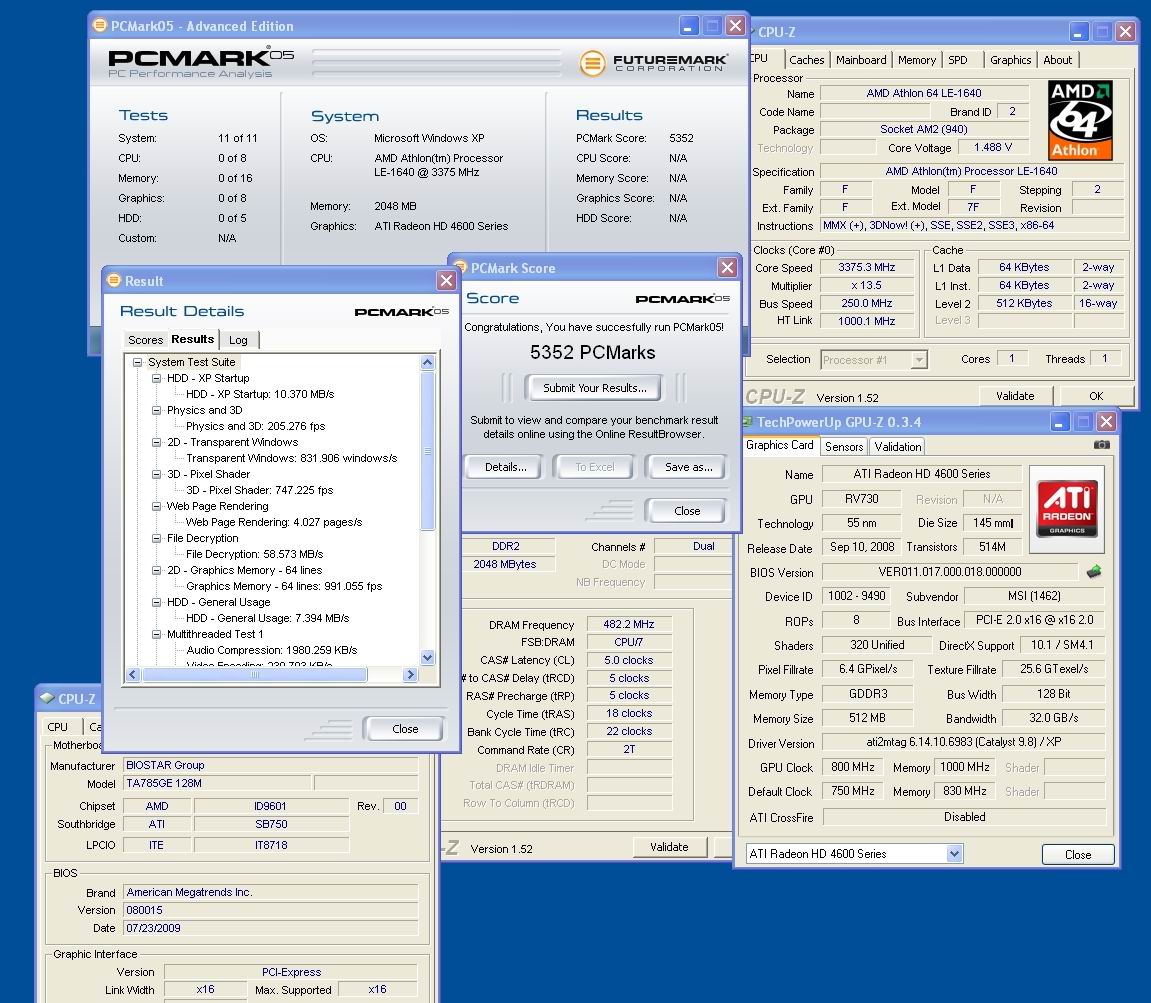Screen dimensions: 1151x1003
Task: Minimize the PCMark05 main window
Action: coord(687,26)
